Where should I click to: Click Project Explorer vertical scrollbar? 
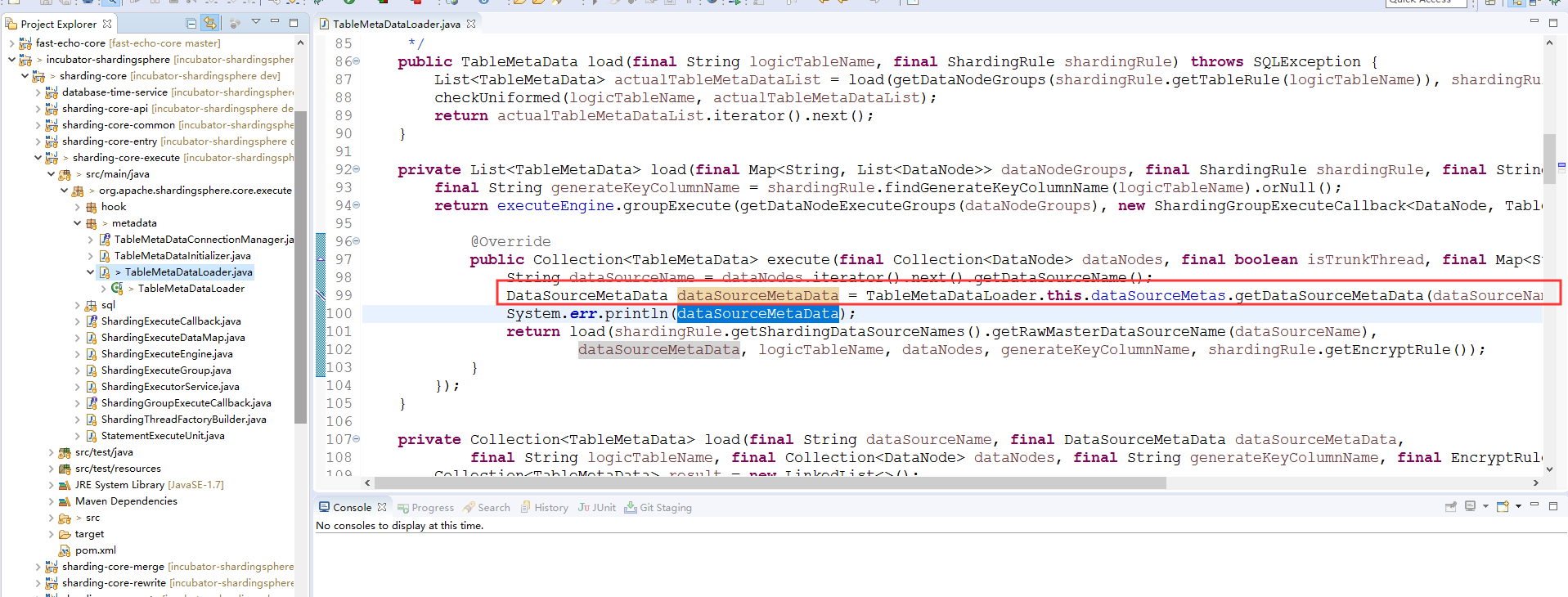click(x=300, y=266)
